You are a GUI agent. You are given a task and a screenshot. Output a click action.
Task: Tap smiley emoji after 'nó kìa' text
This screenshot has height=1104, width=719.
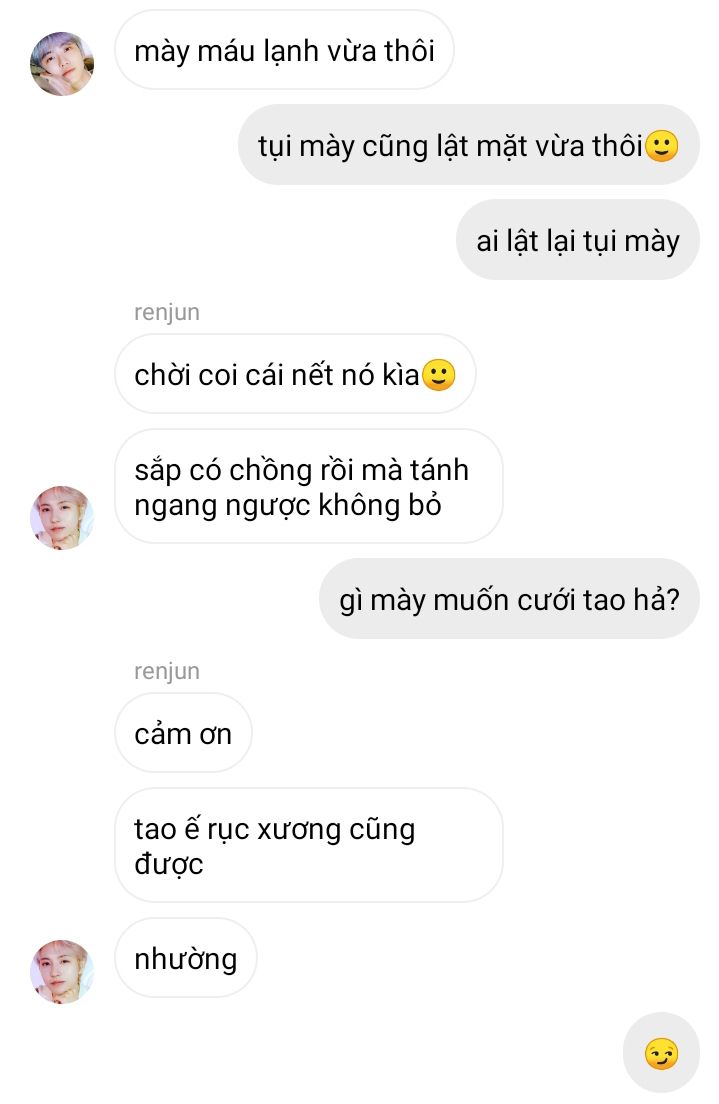pyautogui.click(x=438, y=375)
